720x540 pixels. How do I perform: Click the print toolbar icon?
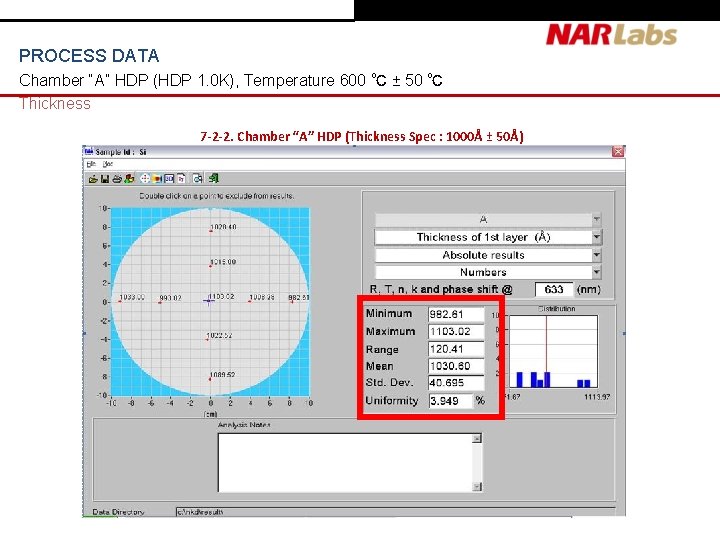click(x=117, y=179)
